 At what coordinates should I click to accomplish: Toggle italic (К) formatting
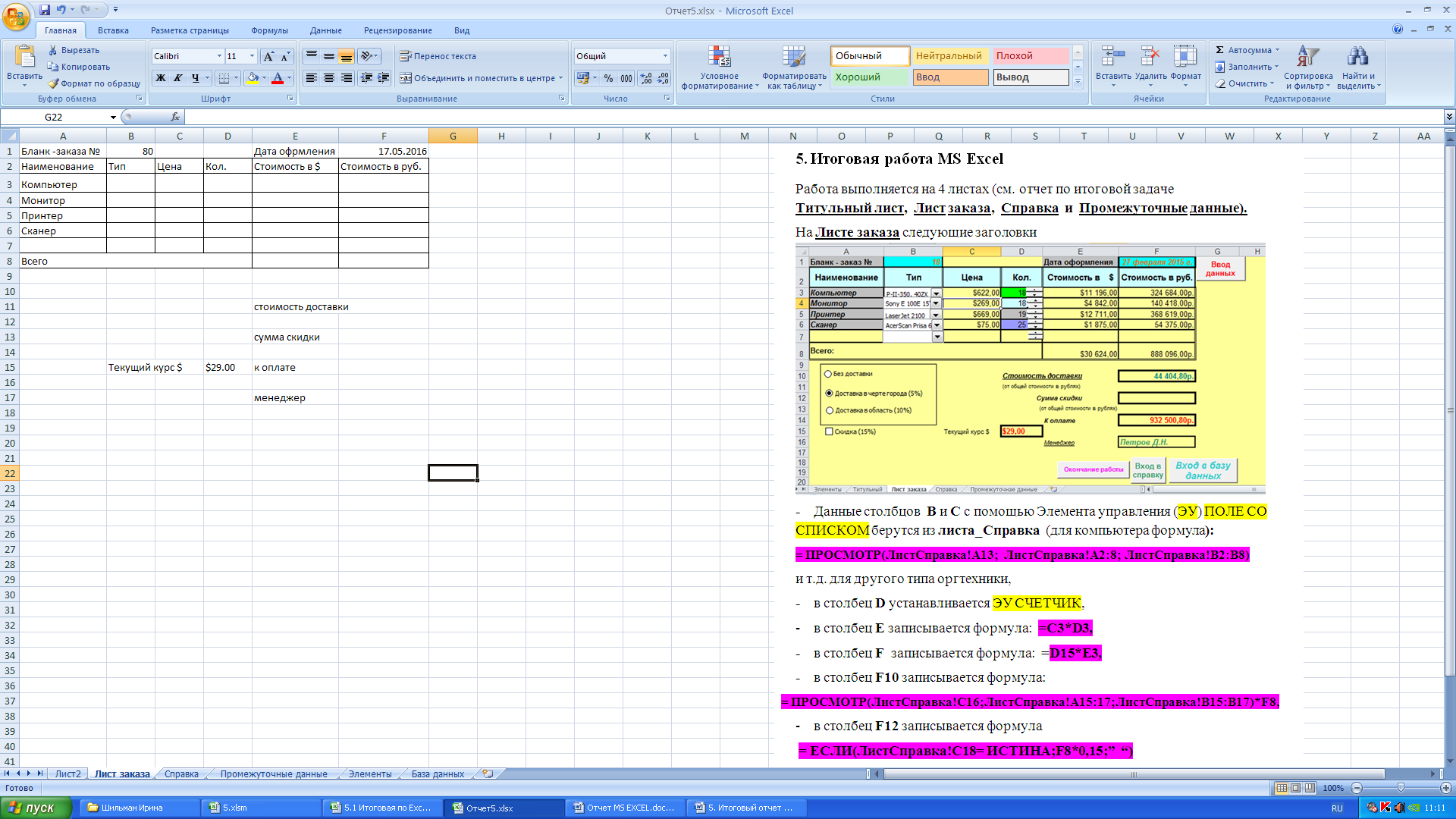click(177, 78)
